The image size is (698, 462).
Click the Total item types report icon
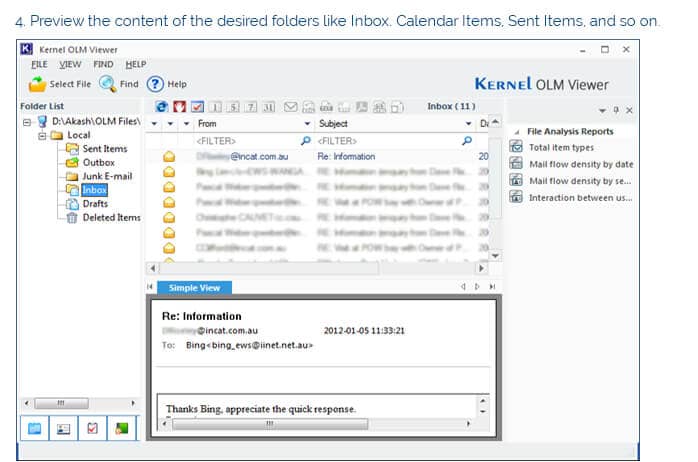516,146
